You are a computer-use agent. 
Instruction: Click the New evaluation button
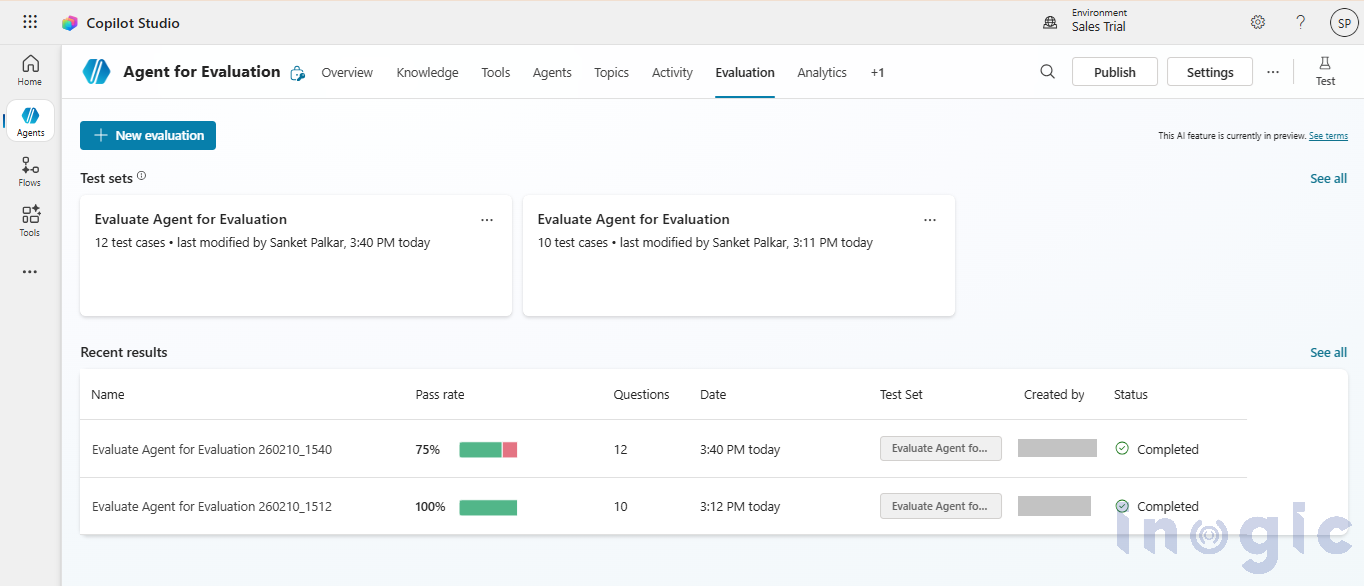pyautogui.click(x=147, y=134)
